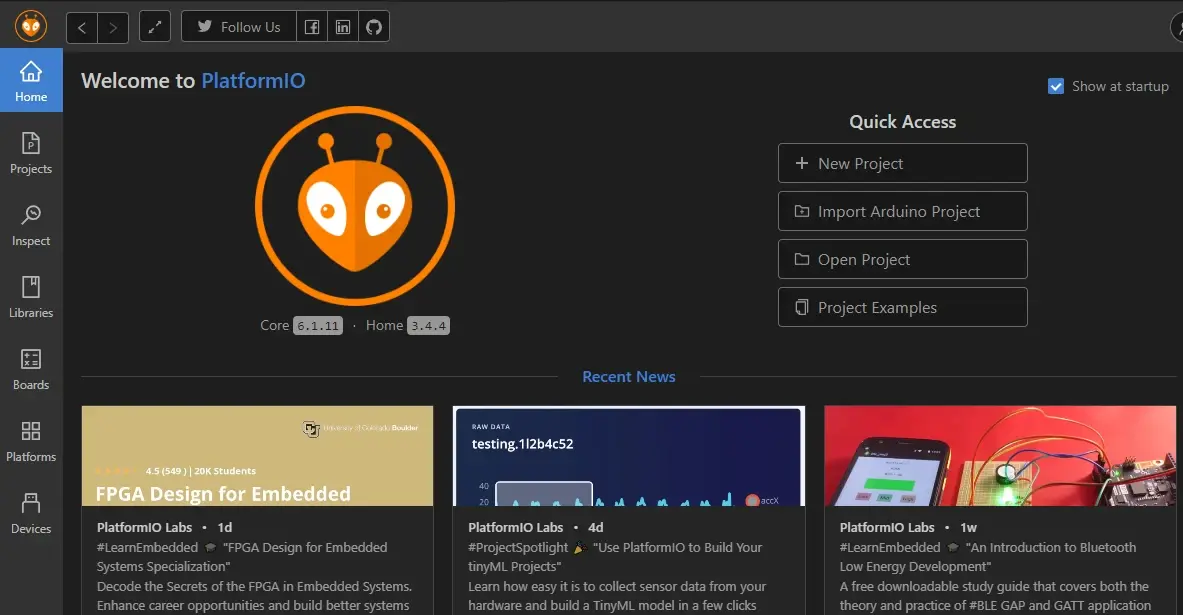Click the Quick Access heading
Viewport: 1183px width, 615px height.
[902, 121]
